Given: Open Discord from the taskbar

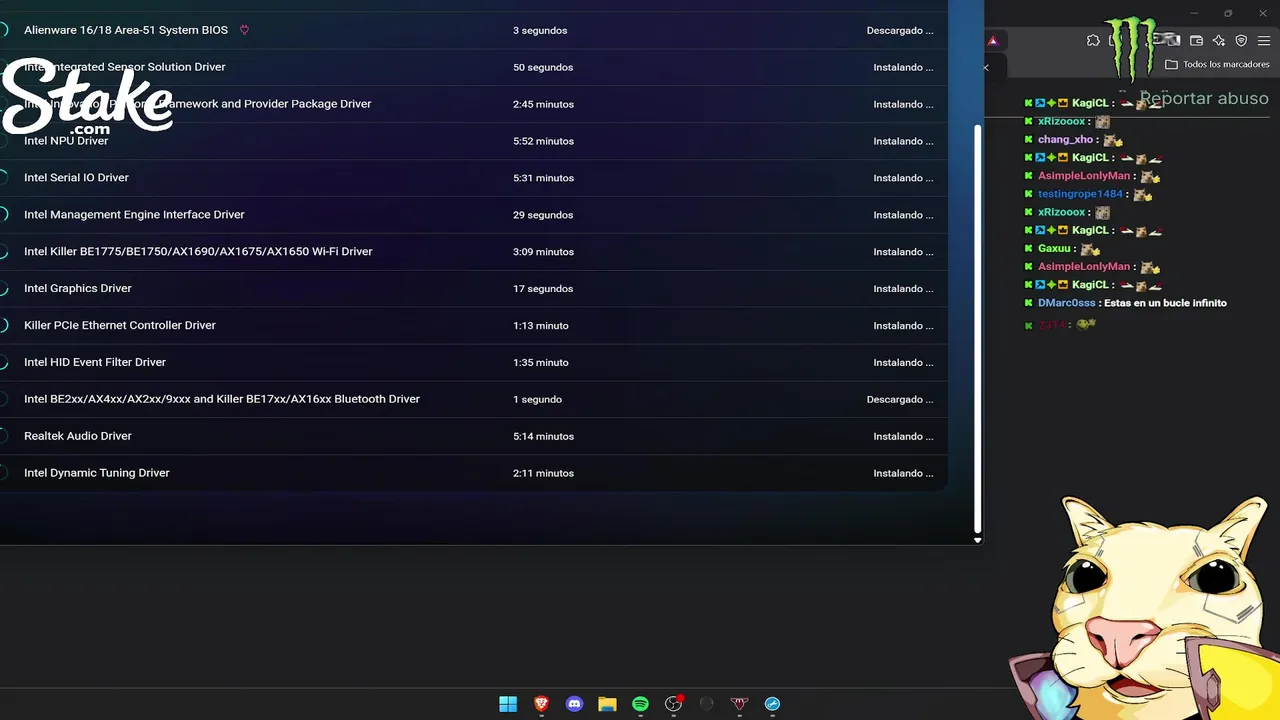Looking at the screenshot, I should (x=574, y=704).
